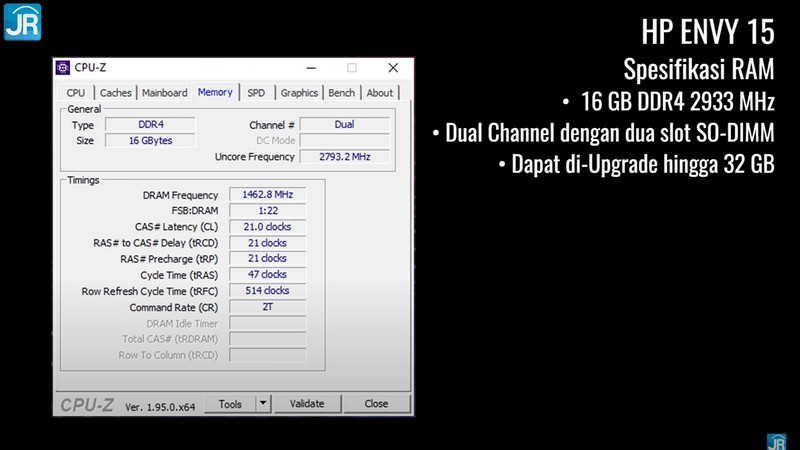
Task: Click the empty Row To Column field
Action: [x=267, y=355]
